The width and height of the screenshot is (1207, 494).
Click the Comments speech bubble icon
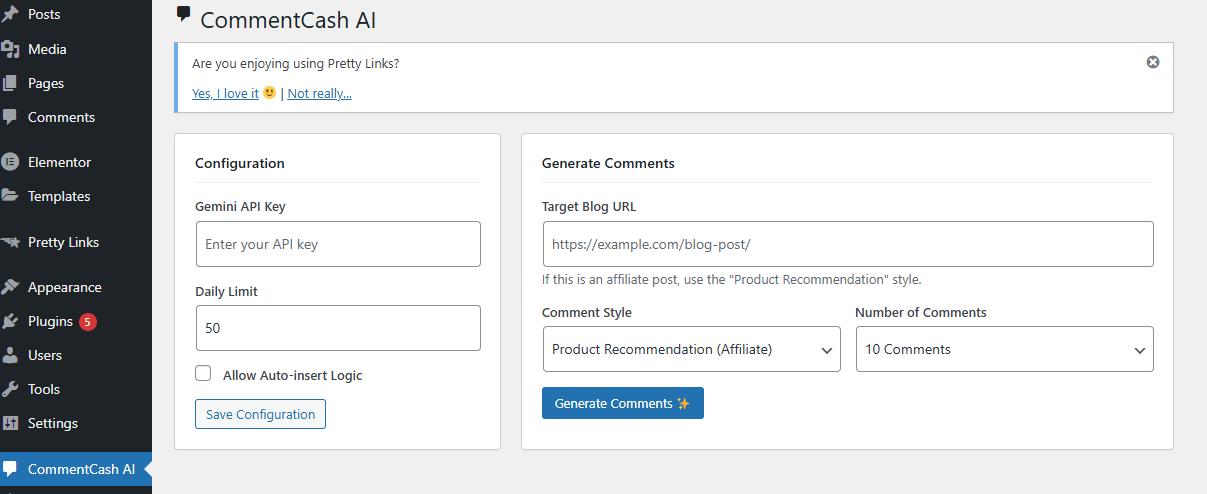pyautogui.click(x=10, y=117)
